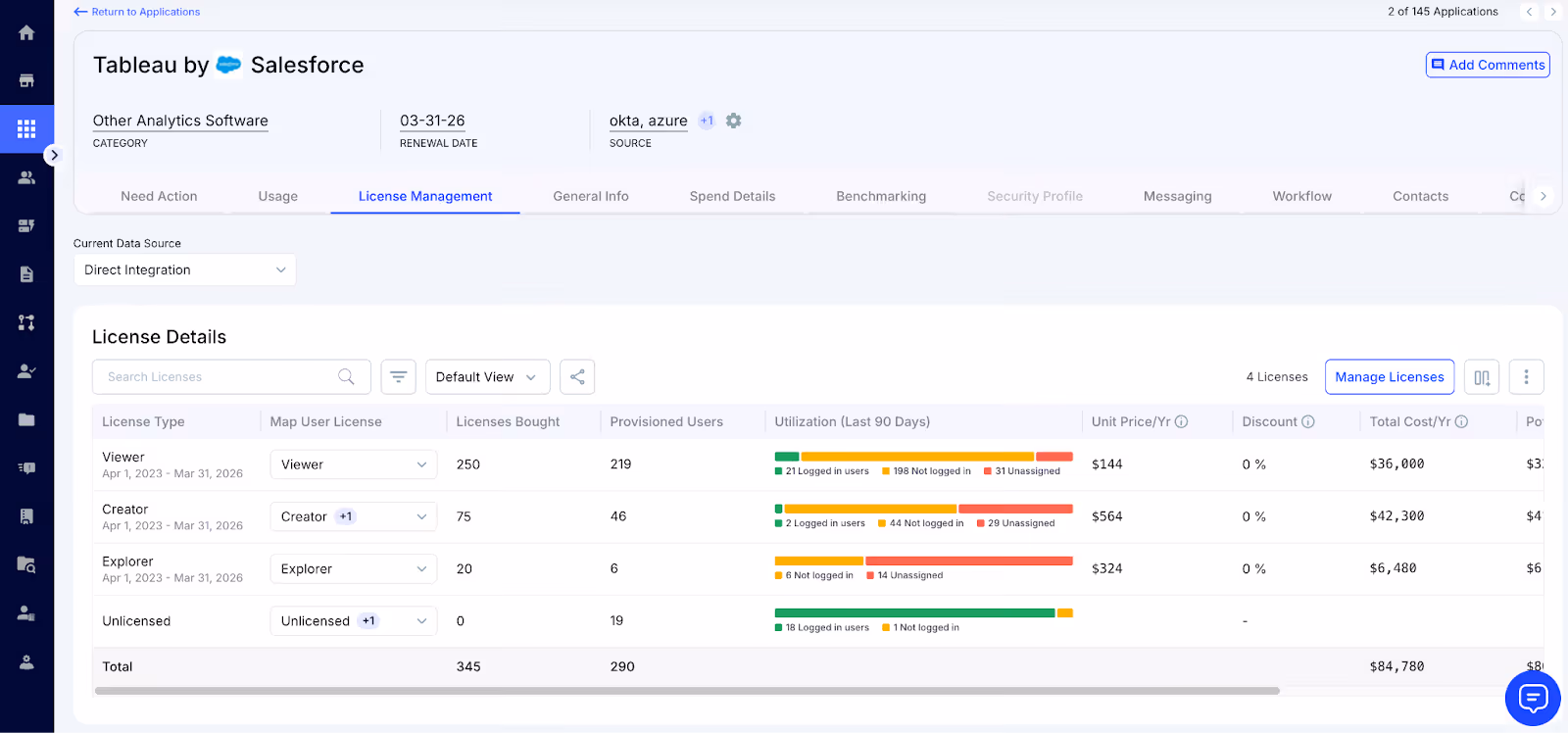Open the three-dot more options menu
Image resolution: width=1568 pixels, height=733 pixels.
pyautogui.click(x=1526, y=376)
